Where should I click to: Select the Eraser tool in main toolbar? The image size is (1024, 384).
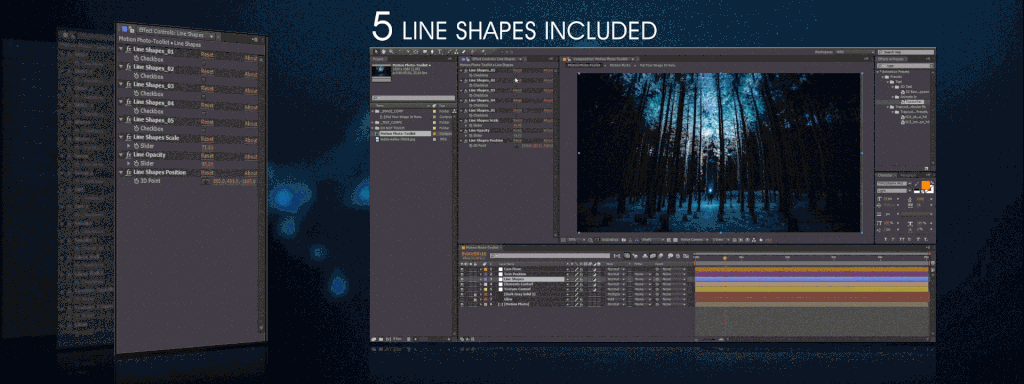click(464, 52)
